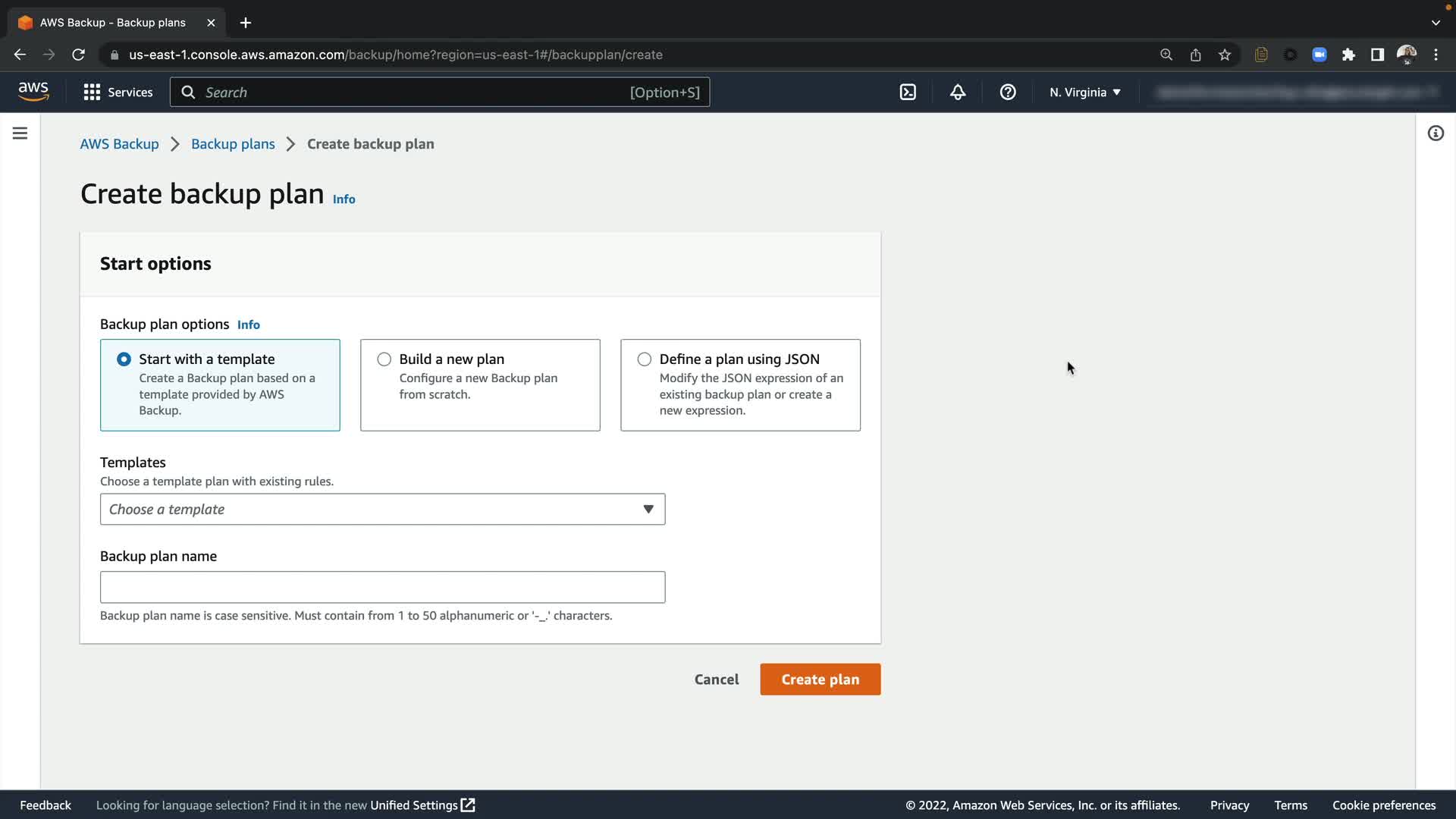The height and width of the screenshot is (819, 1456).
Task: Click the AWS logo home icon
Action: (x=33, y=92)
